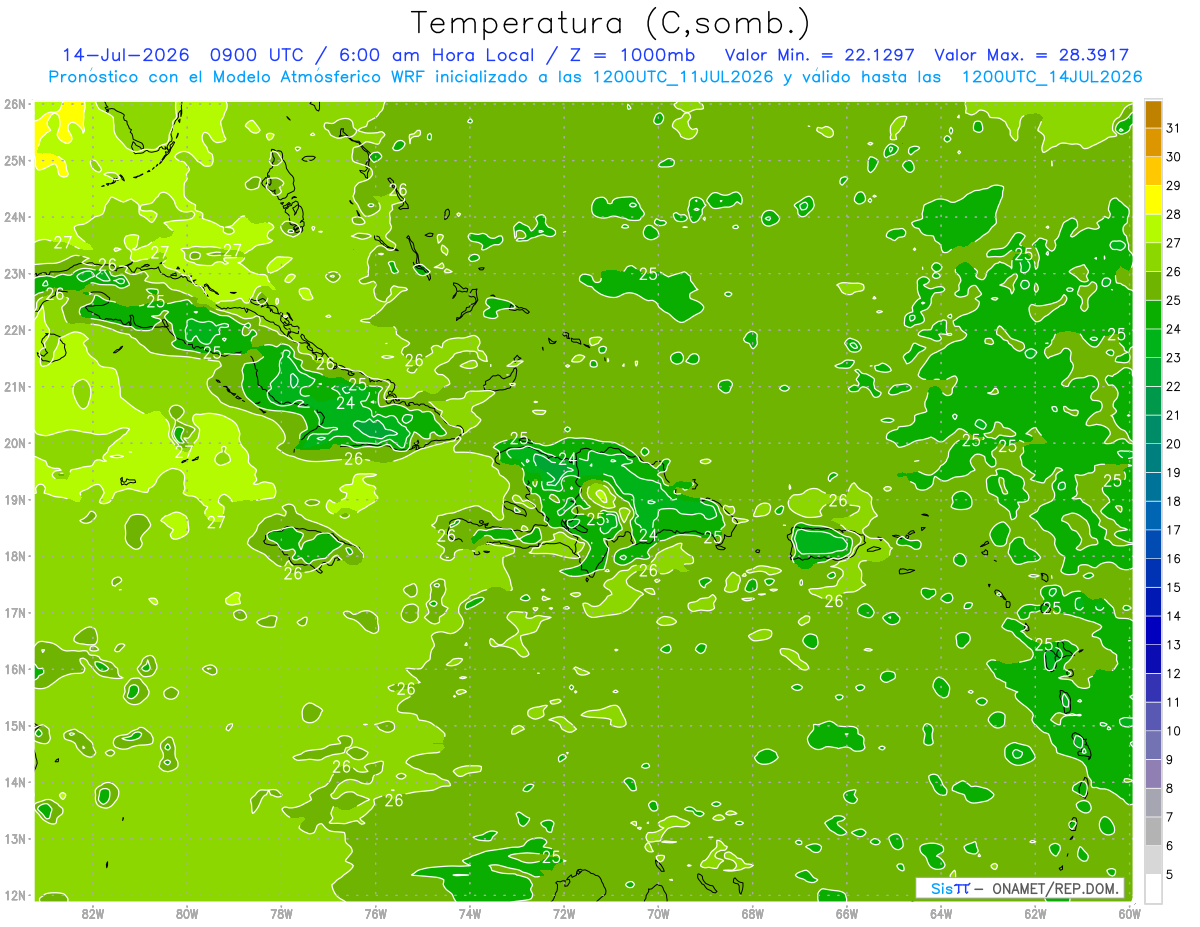This screenshot has width=1200, height=927.
Task: Click the "14N" latitude axis label
Action: [x=14, y=782]
